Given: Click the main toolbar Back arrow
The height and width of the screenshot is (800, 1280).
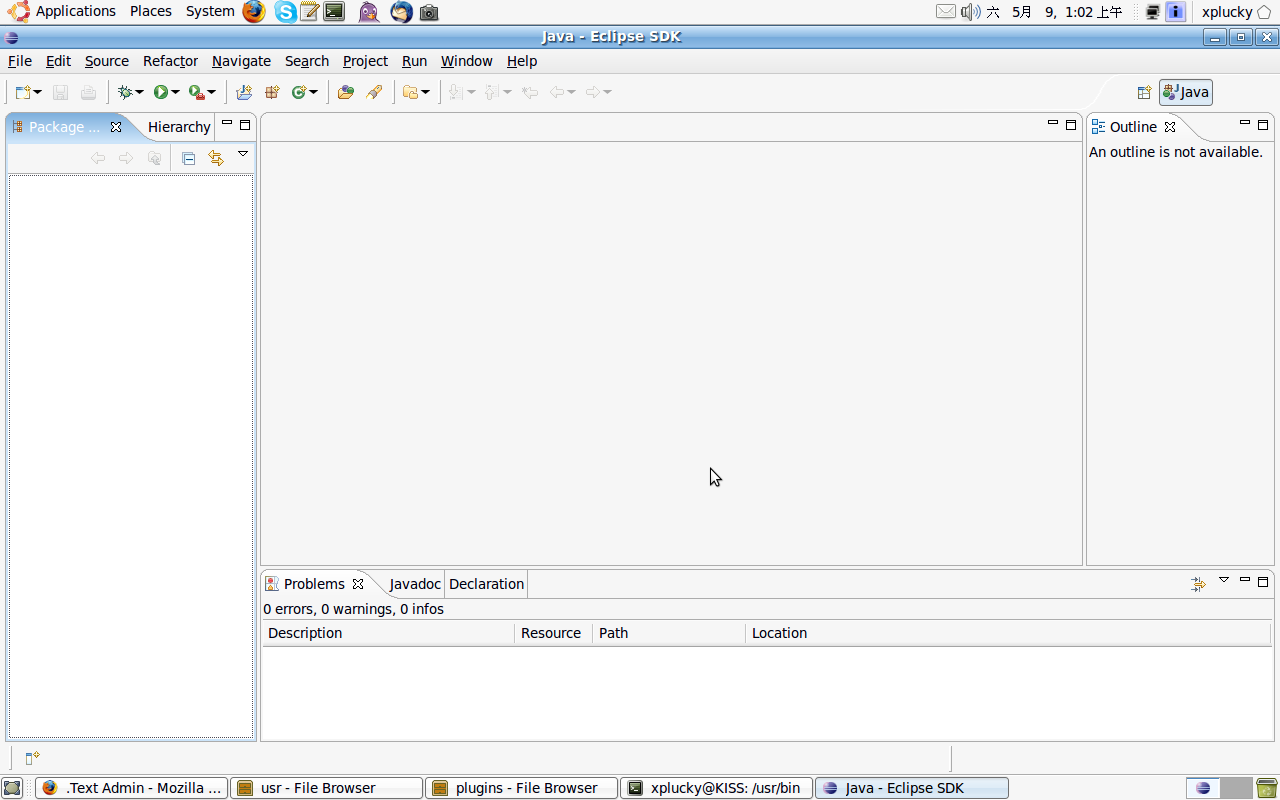Looking at the screenshot, I should coord(557,92).
